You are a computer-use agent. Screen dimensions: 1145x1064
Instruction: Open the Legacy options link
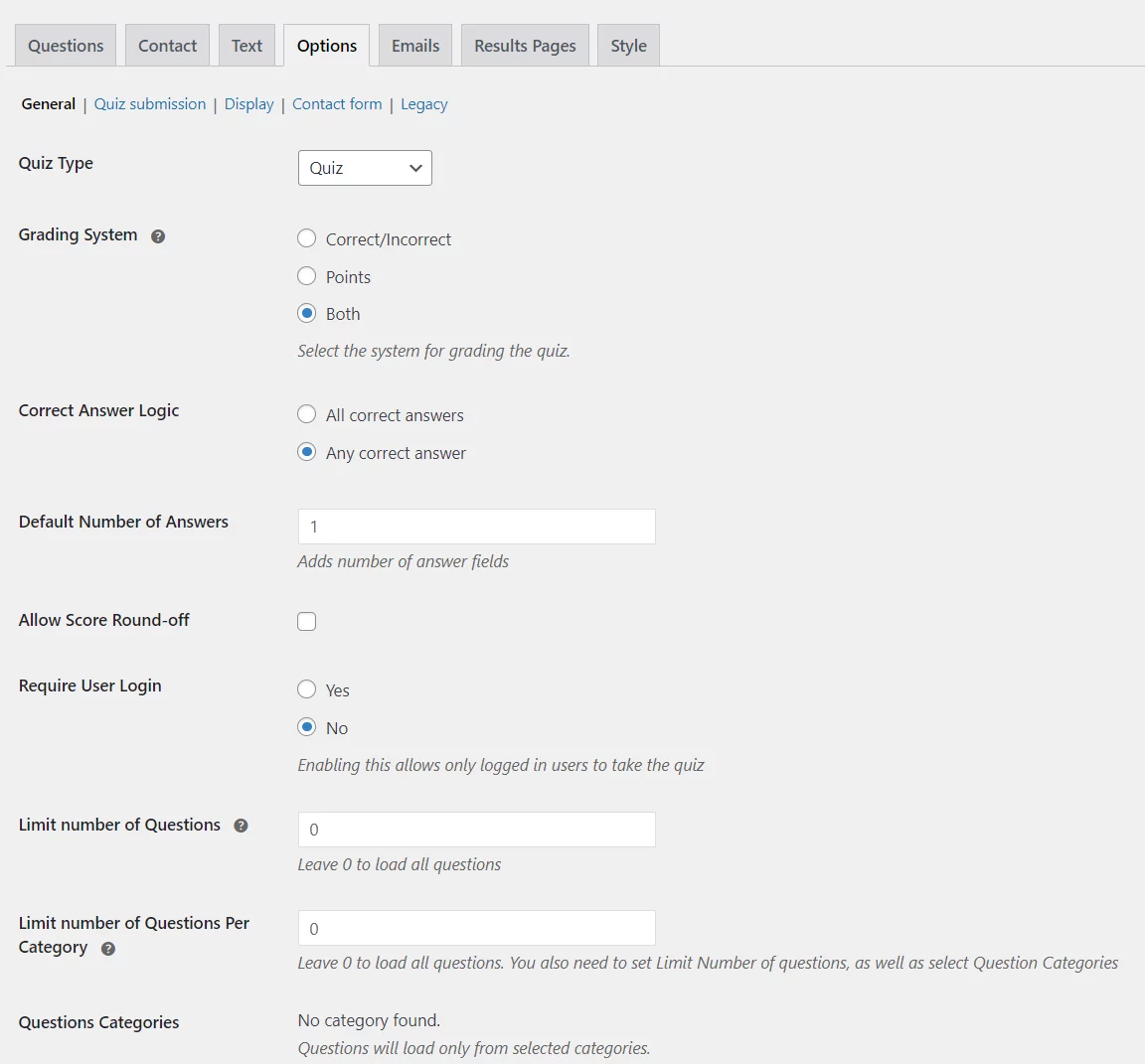coord(424,104)
